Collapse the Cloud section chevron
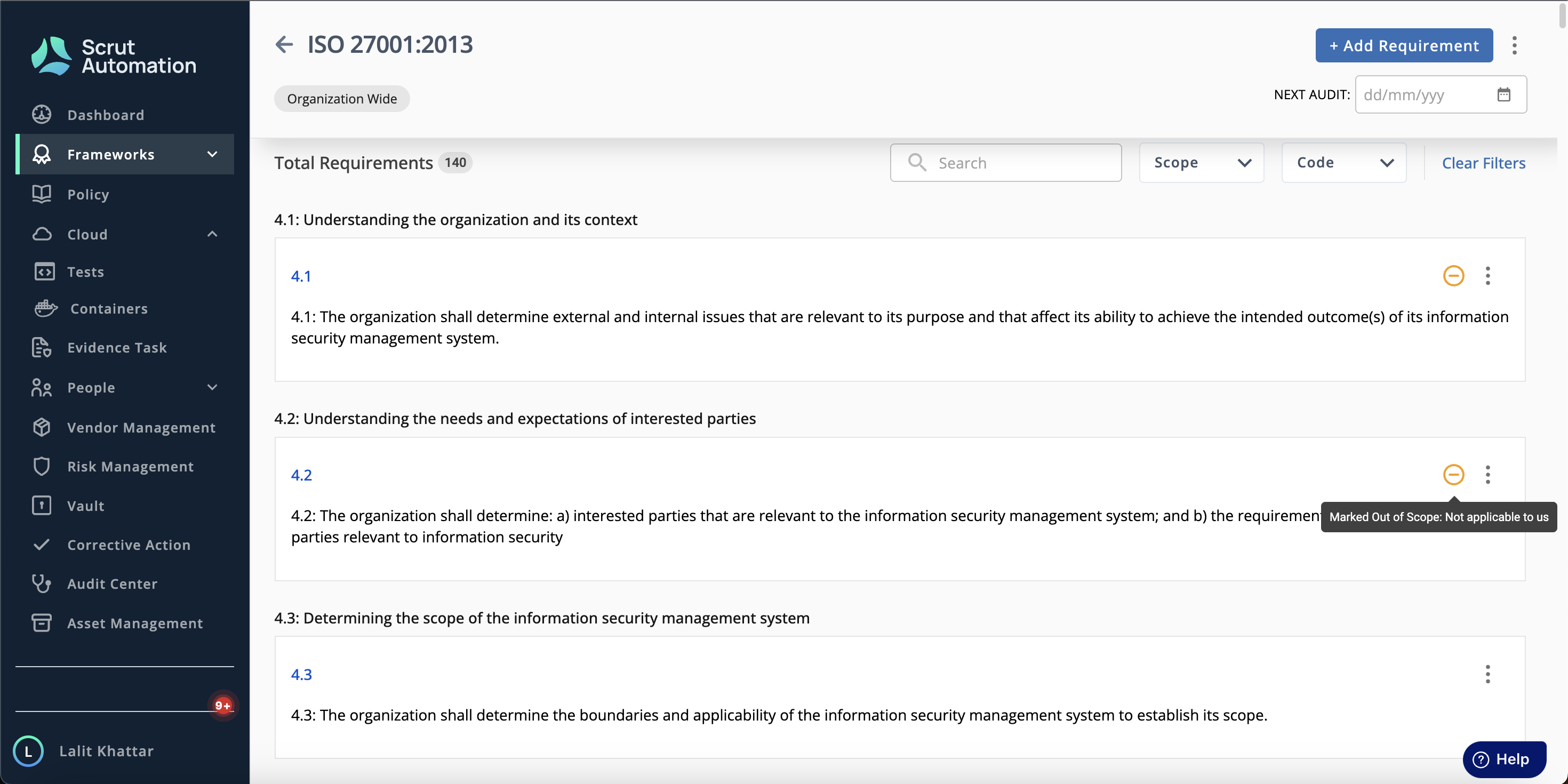1568x784 pixels. pyautogui.click(x=212, y=234)
